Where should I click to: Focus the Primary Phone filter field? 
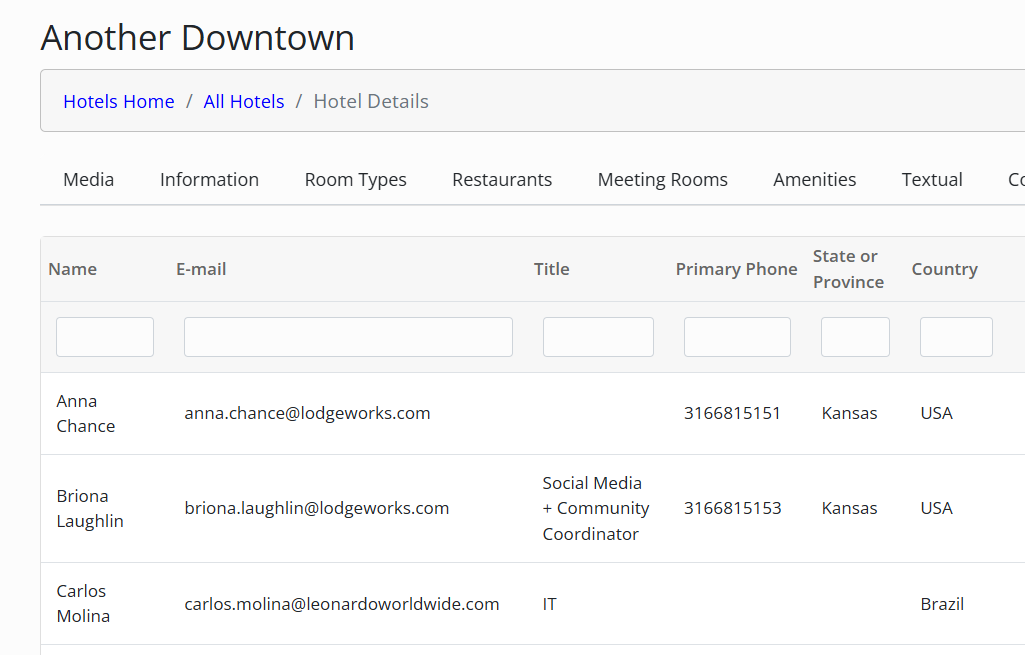coord(737,337)
